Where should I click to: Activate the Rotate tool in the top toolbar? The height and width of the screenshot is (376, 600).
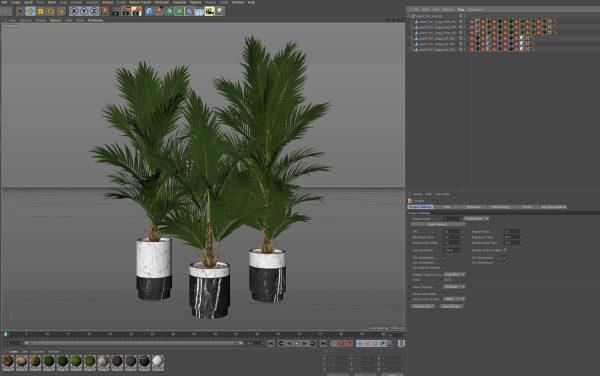click(x=51, y=11)
